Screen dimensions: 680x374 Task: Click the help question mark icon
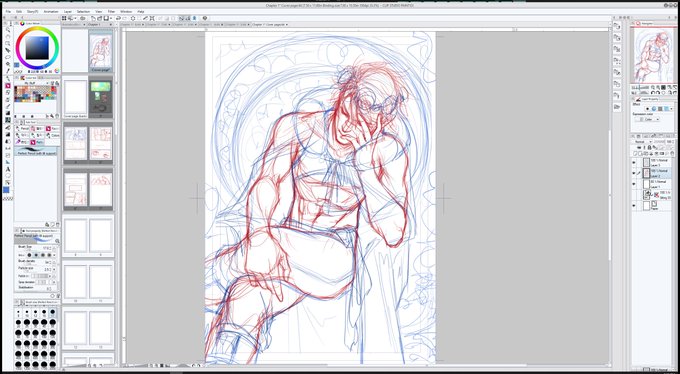(205, 18)
